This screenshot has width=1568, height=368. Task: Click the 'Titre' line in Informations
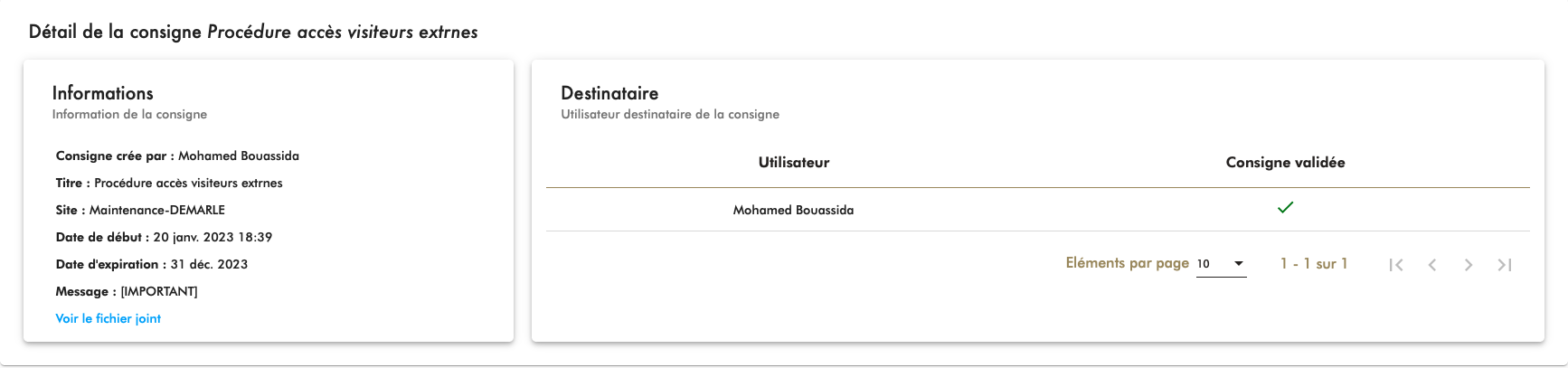click(169, 183)
